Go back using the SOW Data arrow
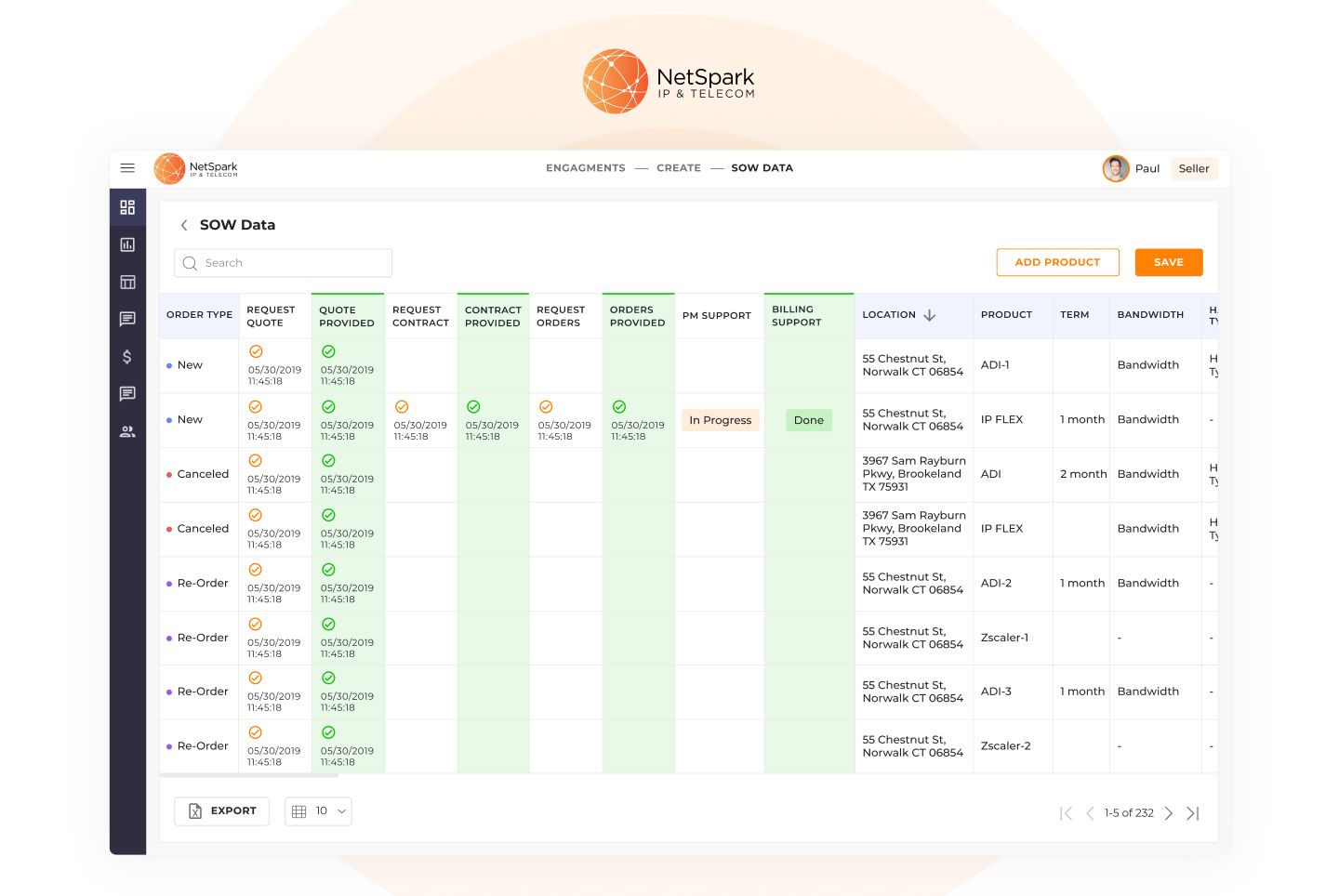1339x896 pixels. point(184,225)
